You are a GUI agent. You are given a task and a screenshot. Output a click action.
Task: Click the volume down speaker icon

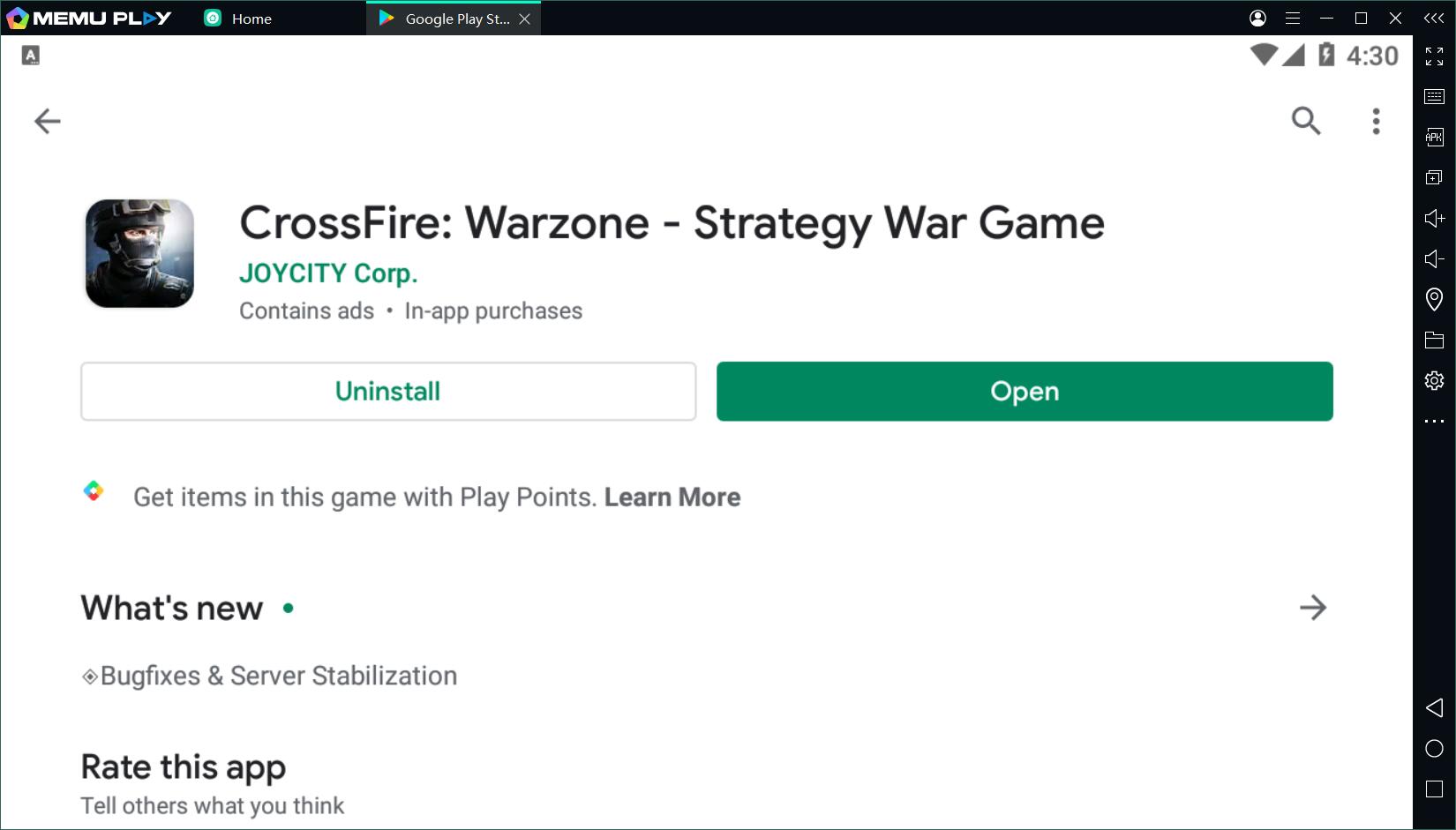[1434, 258]
